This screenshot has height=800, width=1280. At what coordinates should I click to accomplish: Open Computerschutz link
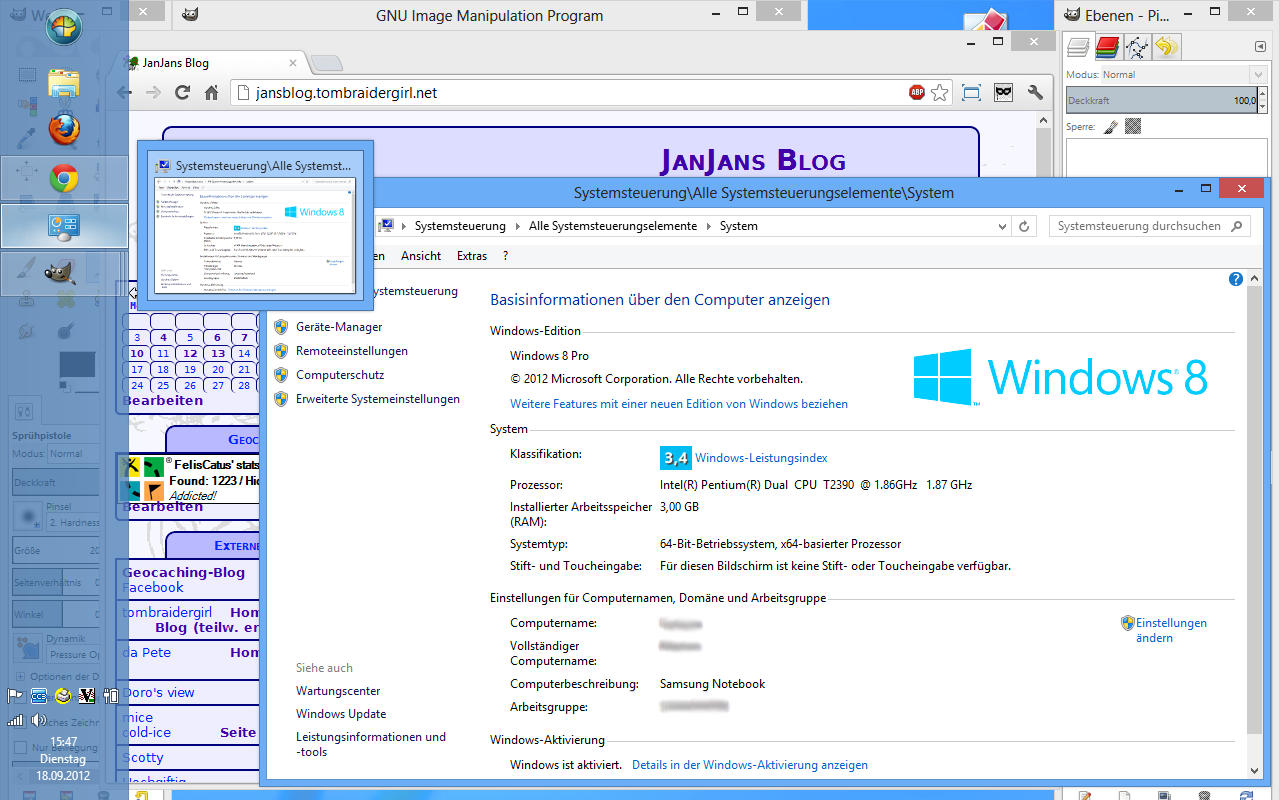coord(340,375)
